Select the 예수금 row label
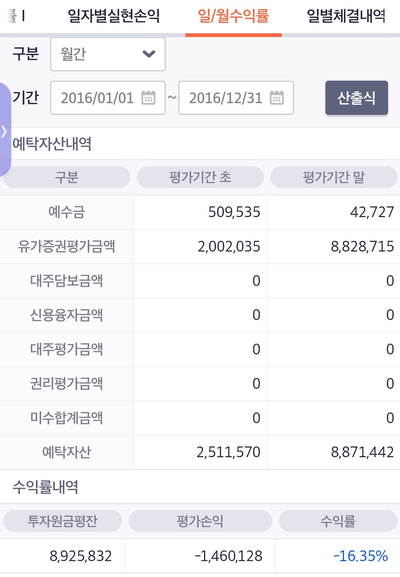This screenshot has height=577, width=400. click(67, 212)
